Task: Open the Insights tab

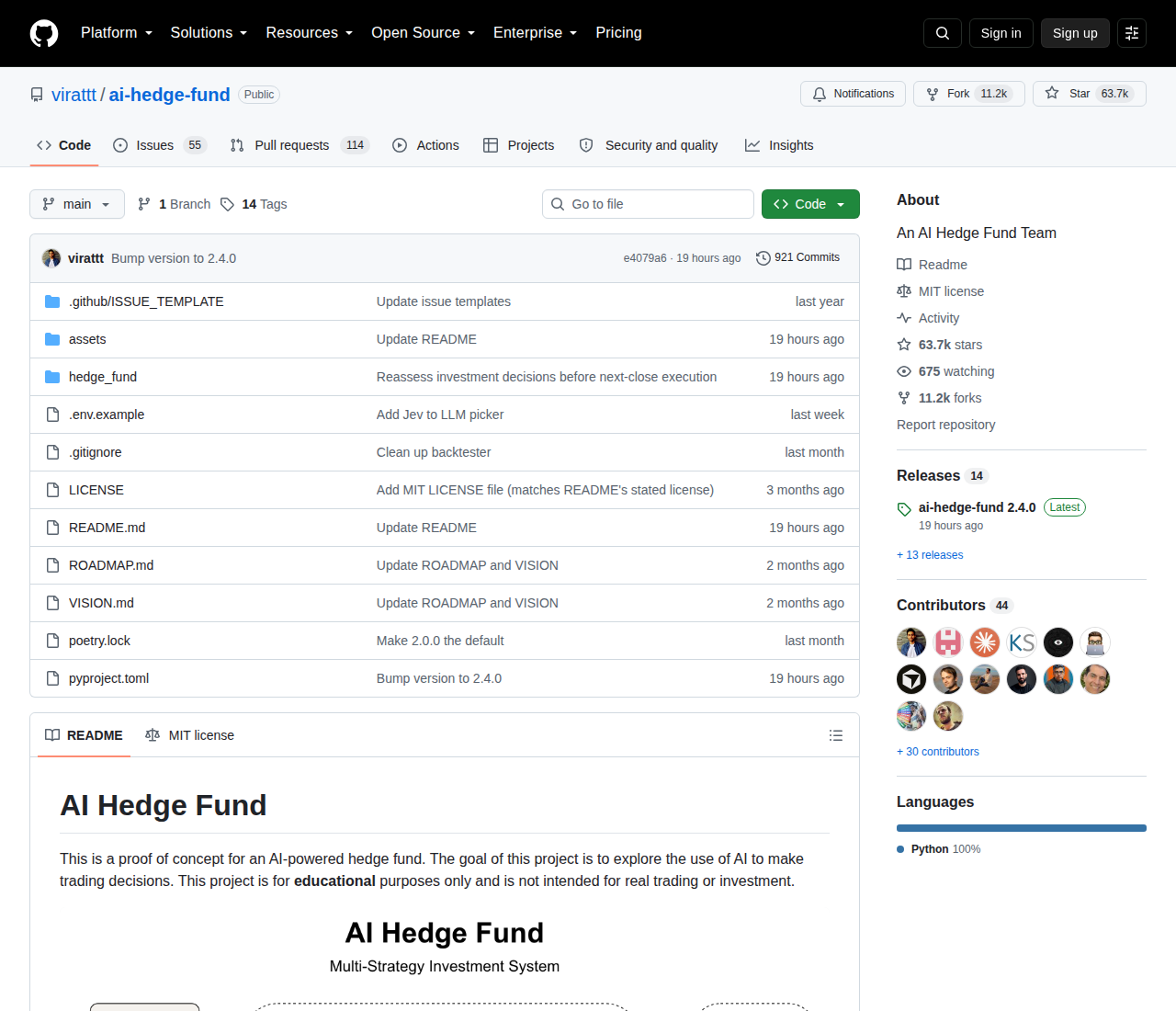Action: pyautogui.click(x=779, y=145)
